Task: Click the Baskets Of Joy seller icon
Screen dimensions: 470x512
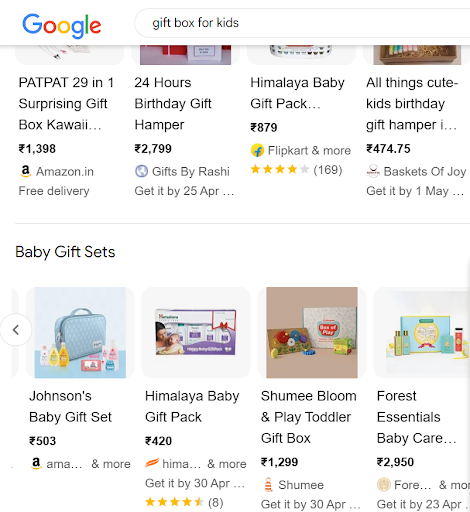Action: 373,171
